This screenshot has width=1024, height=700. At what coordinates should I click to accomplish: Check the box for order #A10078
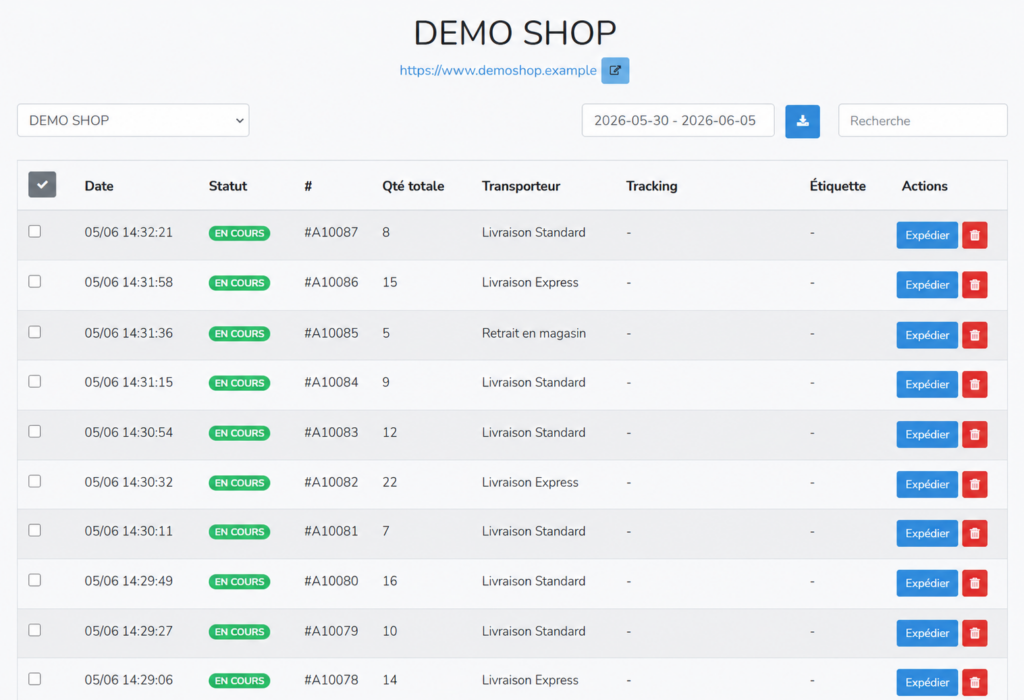tap(35, 679)
